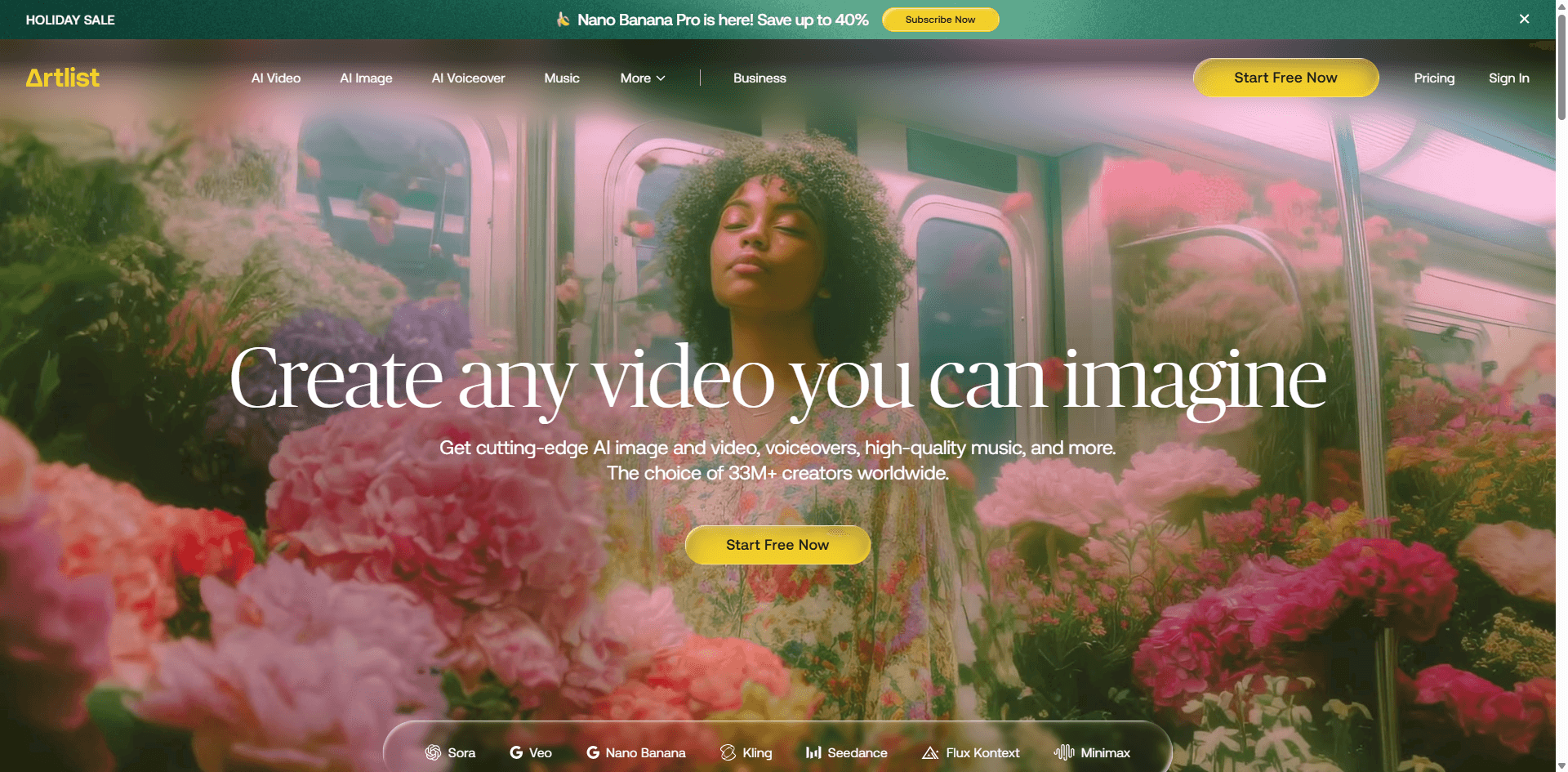Click the Flux Kontext triangle icon
The height and width of the screenshot is (772, 1568).
pos(930,752)
